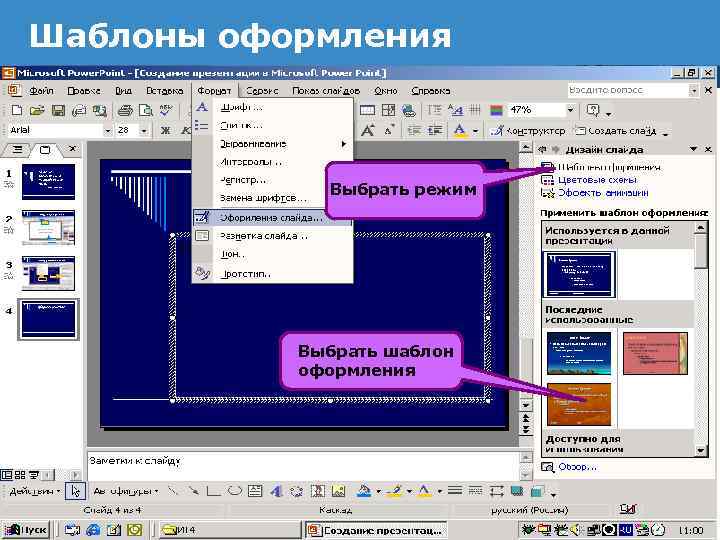Click the Создание презентац... taskbar button
Screen dimensions: 720x540
pos(376,530)
